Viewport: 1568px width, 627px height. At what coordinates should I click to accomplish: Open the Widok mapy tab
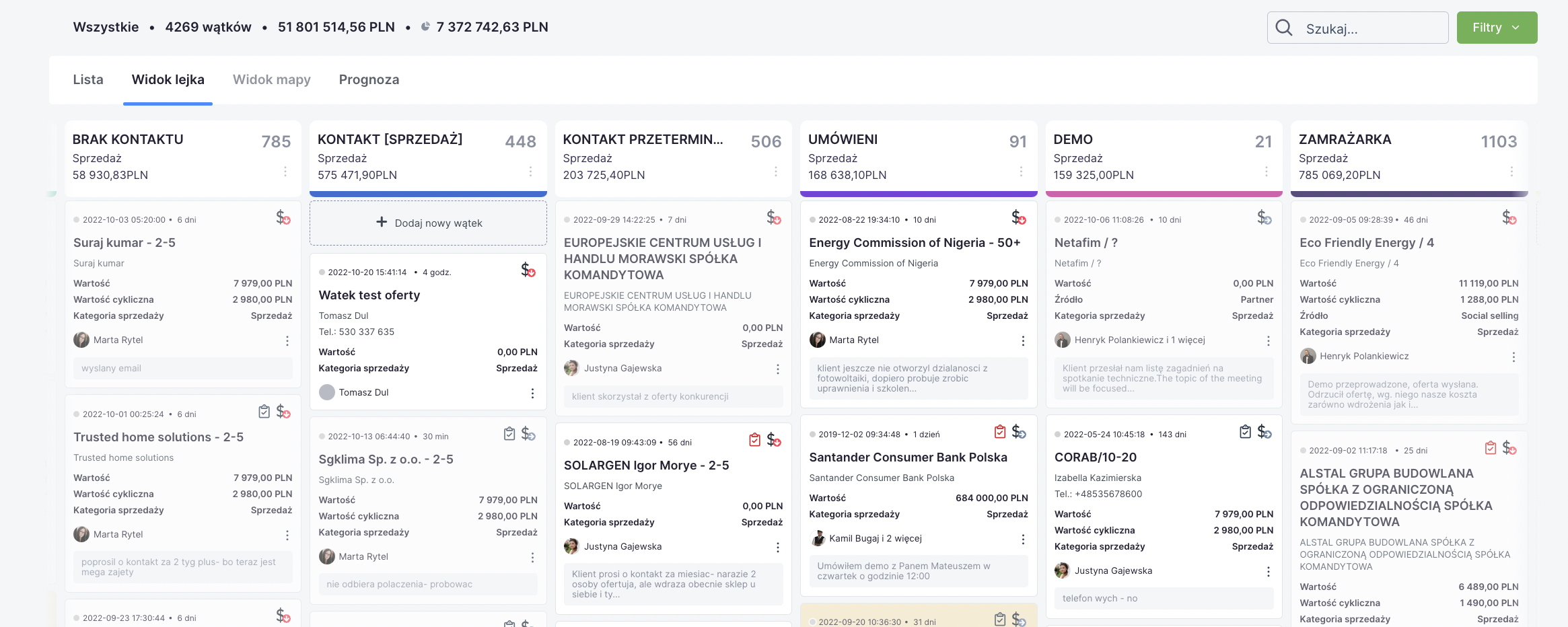271,80
